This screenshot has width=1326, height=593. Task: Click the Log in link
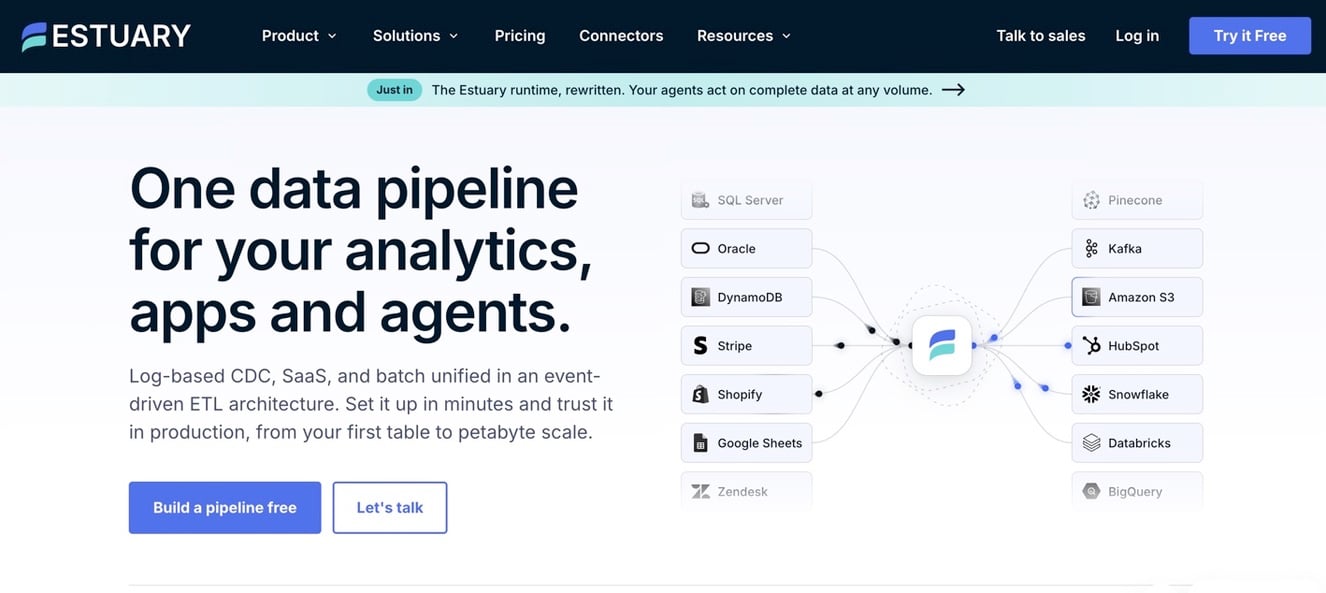(1137, 36)
